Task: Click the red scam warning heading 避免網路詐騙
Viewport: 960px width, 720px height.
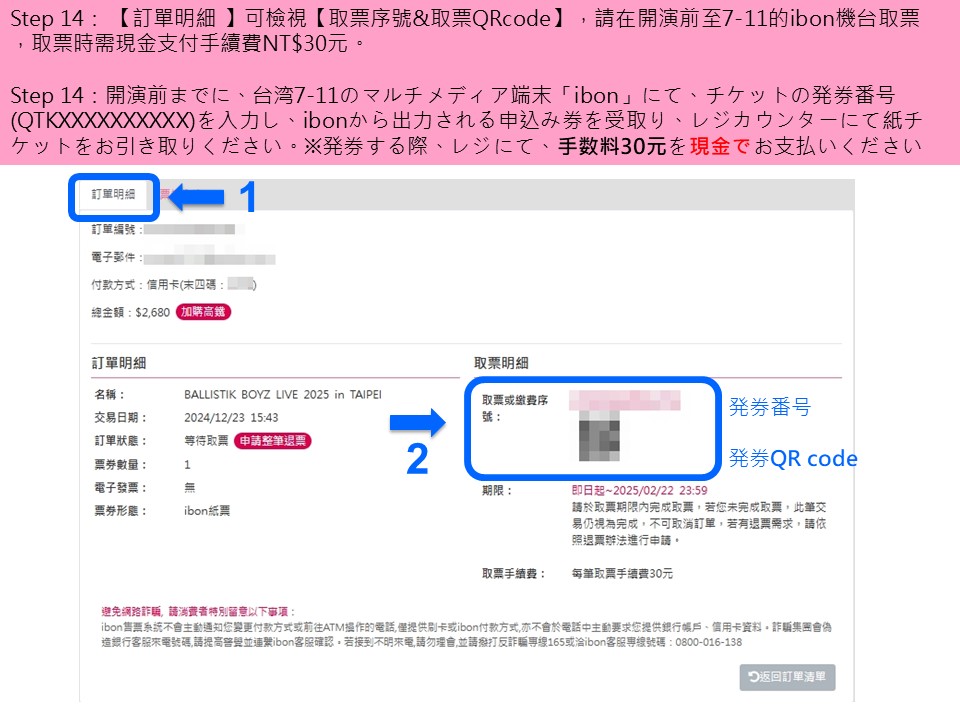Action: point(132,611)
